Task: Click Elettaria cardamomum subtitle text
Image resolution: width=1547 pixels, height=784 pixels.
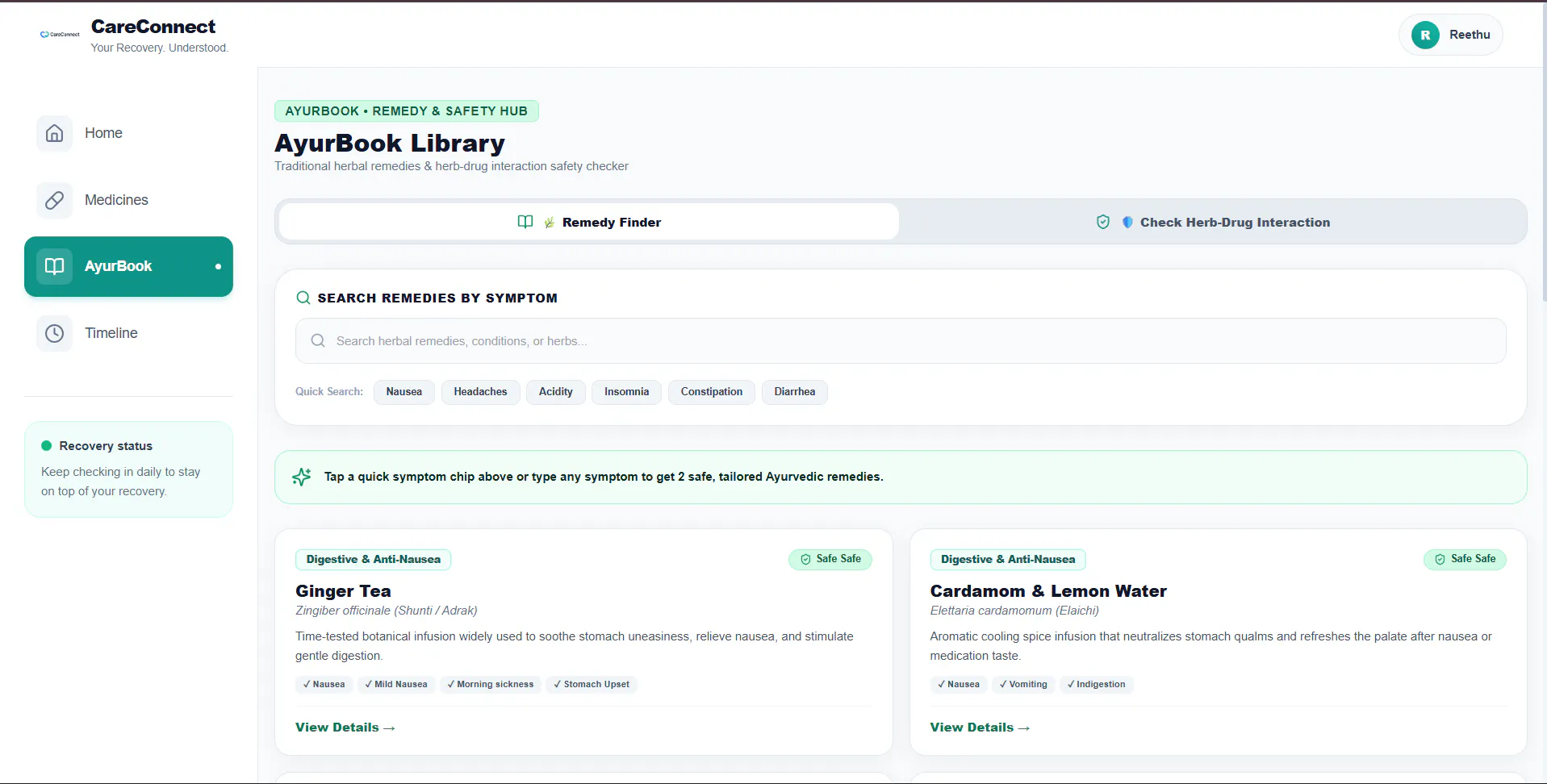Action: click(1014, 611)
